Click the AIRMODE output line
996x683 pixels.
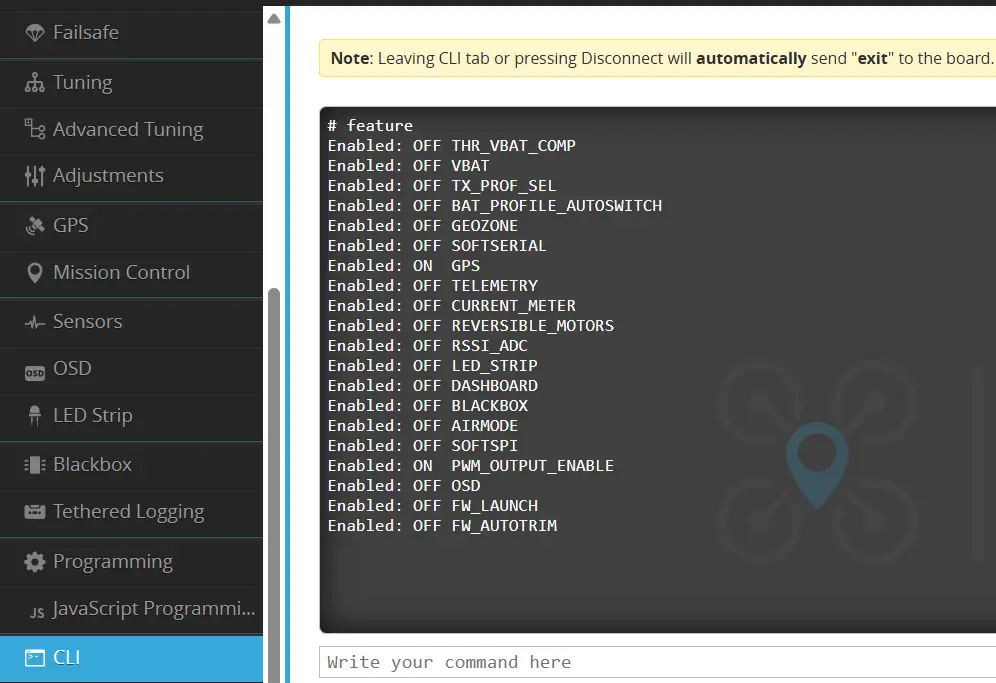[x=423, y=426]
